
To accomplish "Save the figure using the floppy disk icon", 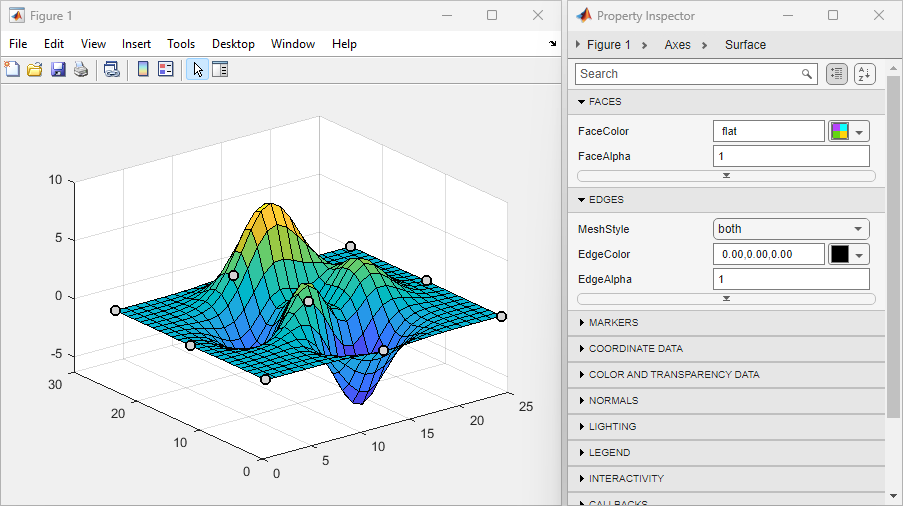I will pos(58,70).
